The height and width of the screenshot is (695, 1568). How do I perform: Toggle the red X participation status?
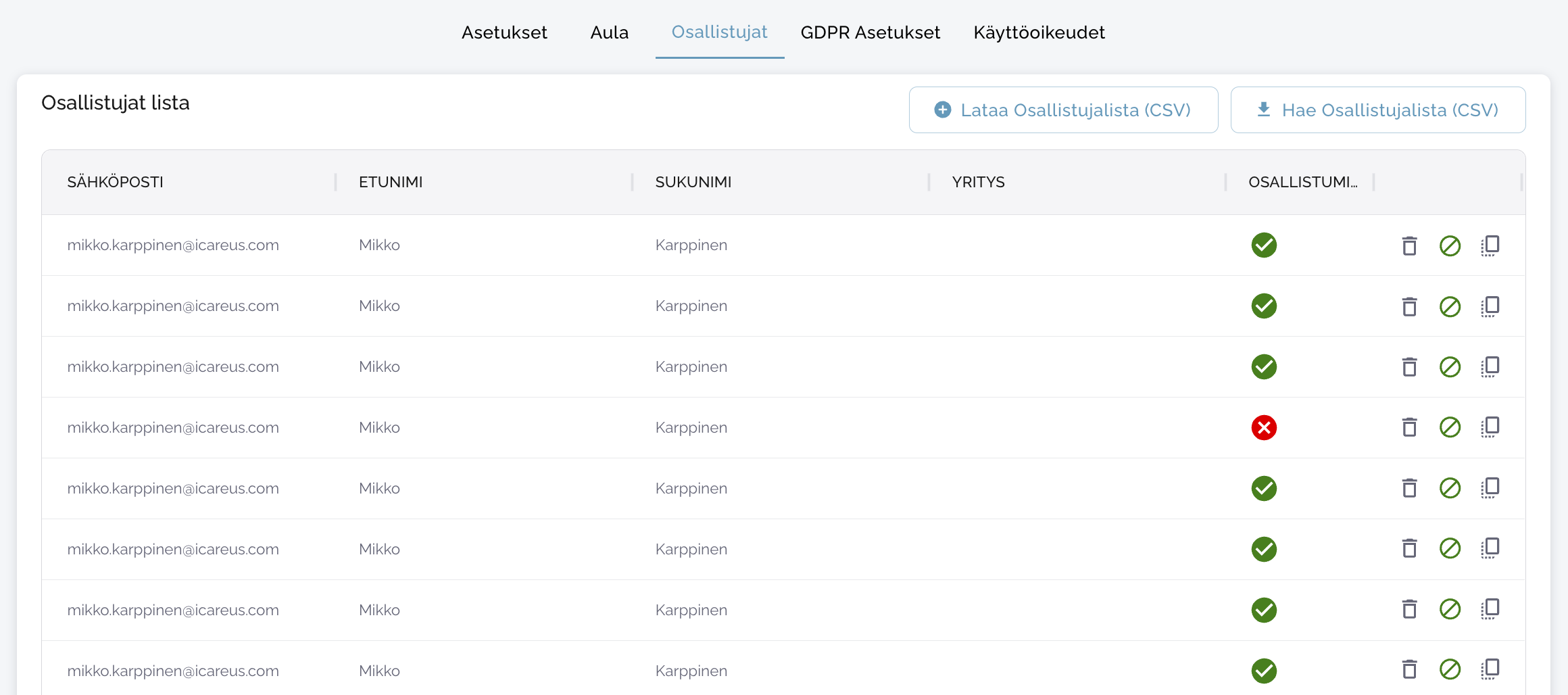click(1264, 428)
